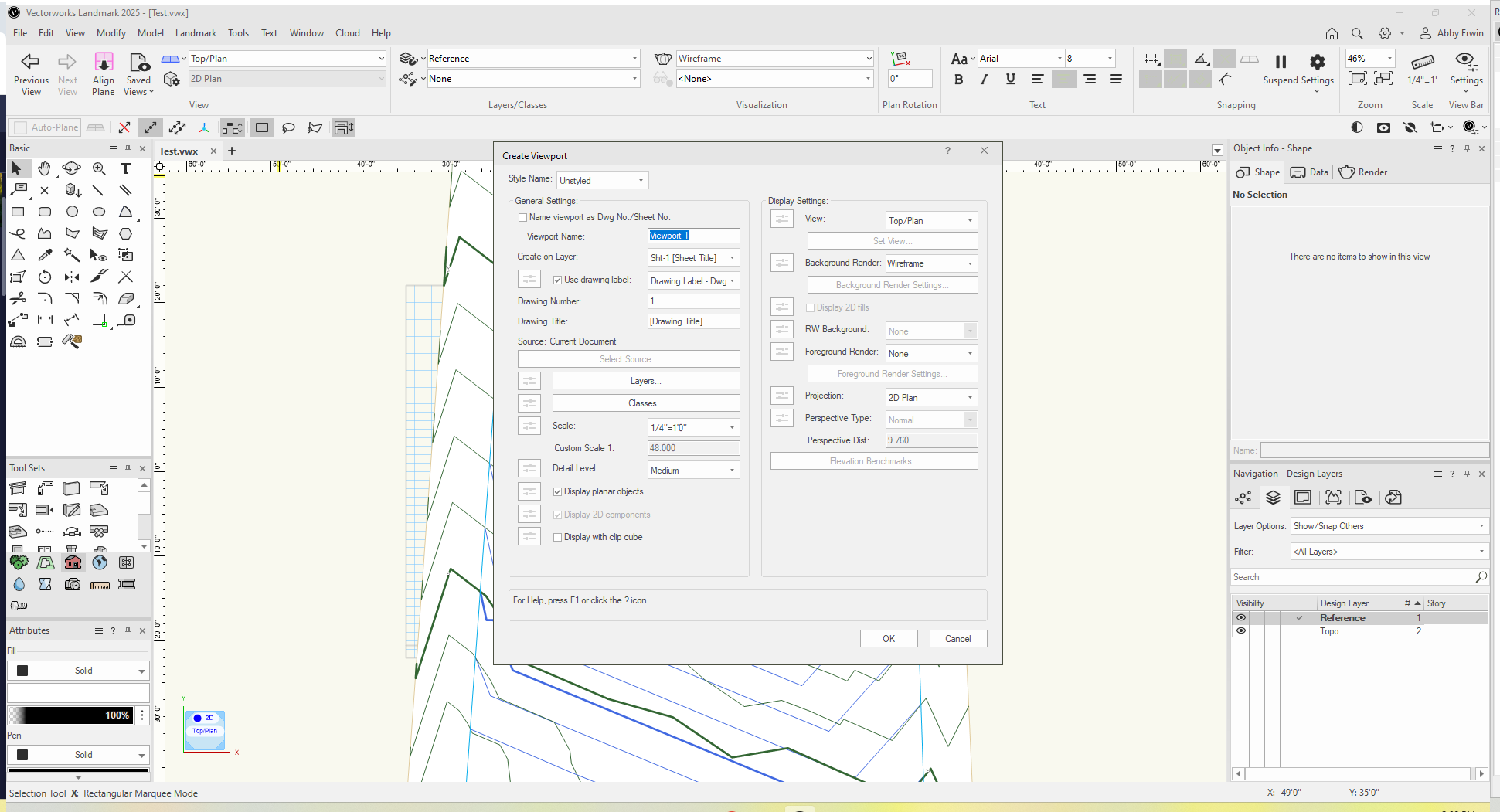Open the Background Render dropdown
Screen dimensions: 1500x812
tap(930, 263)
